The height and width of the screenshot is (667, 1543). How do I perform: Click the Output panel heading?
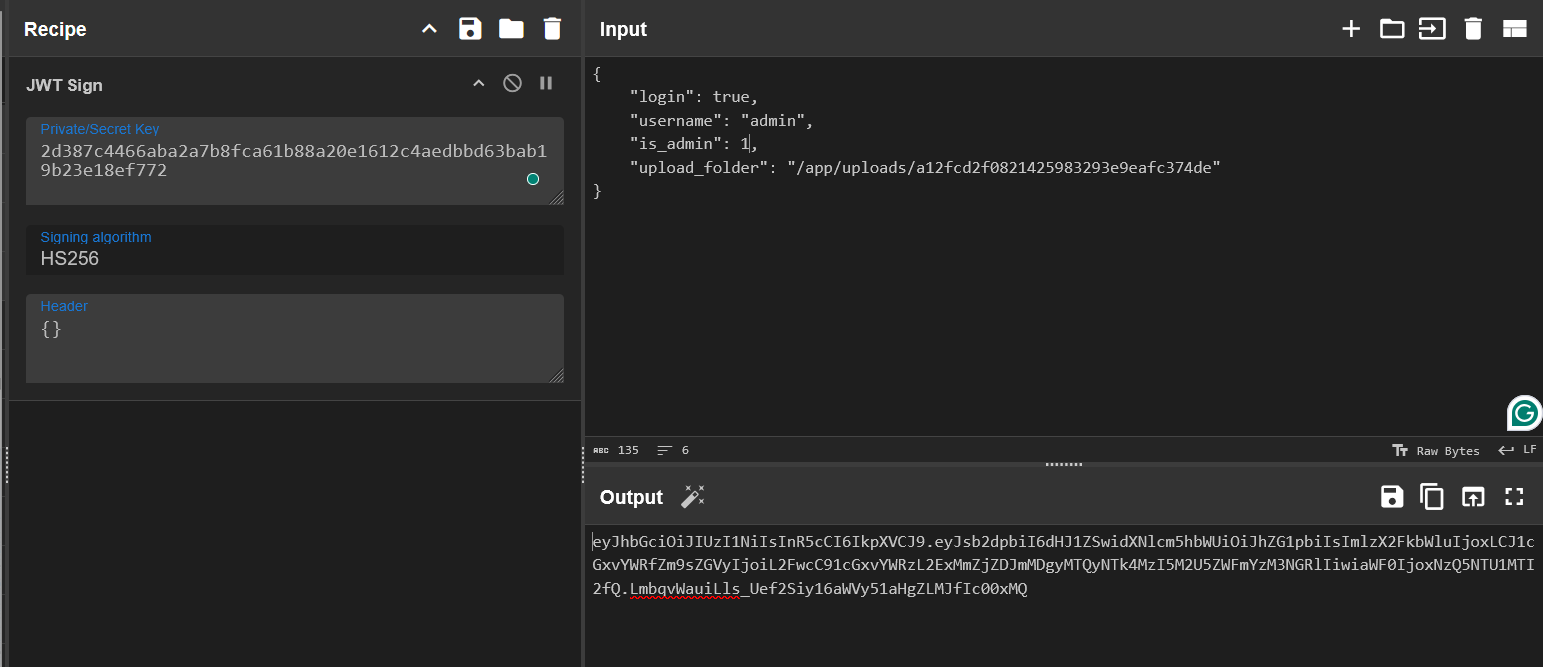[631, 497]
